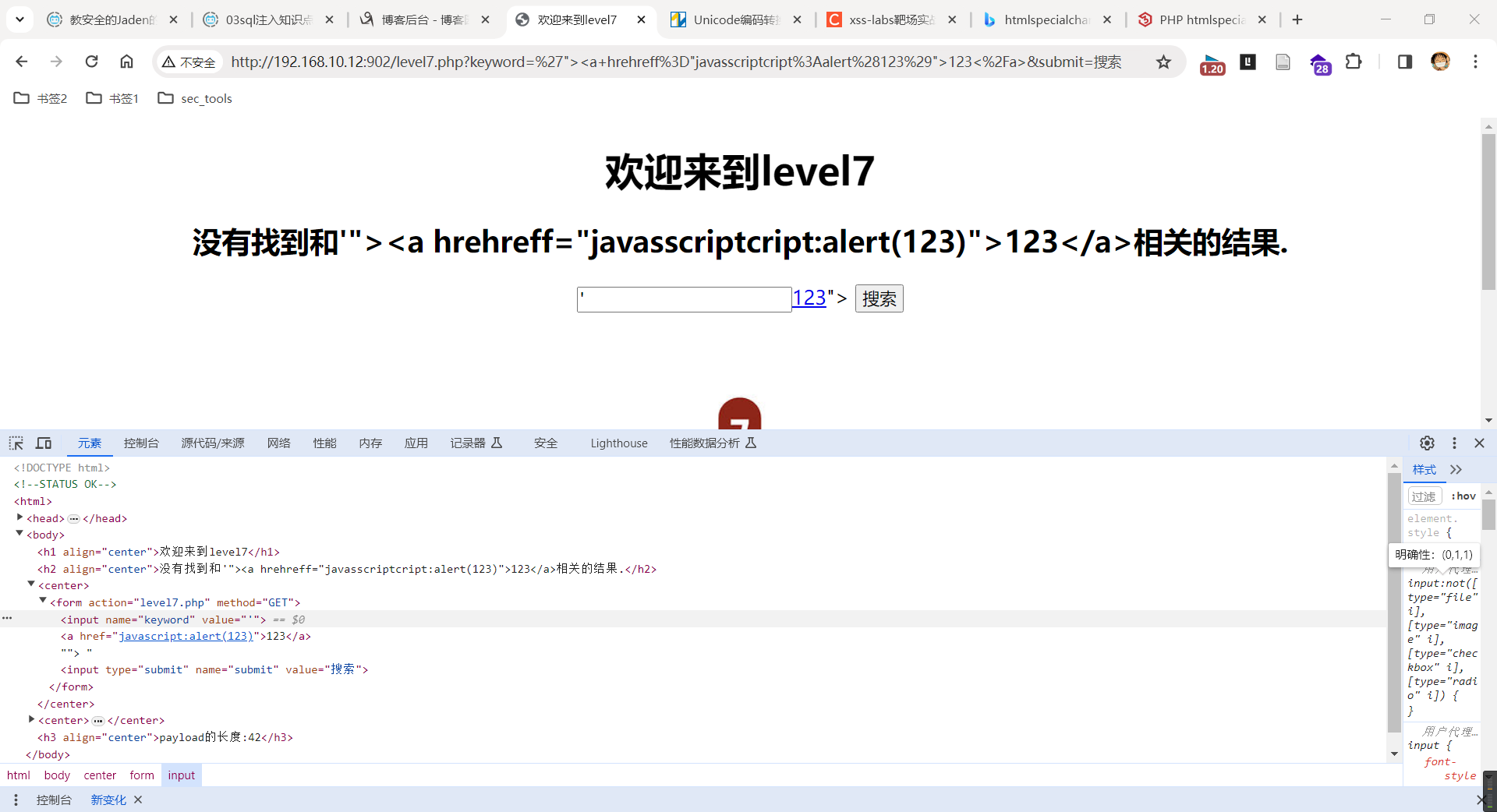
Task: Collapse the first center node
Action: (x=31, y=584)
